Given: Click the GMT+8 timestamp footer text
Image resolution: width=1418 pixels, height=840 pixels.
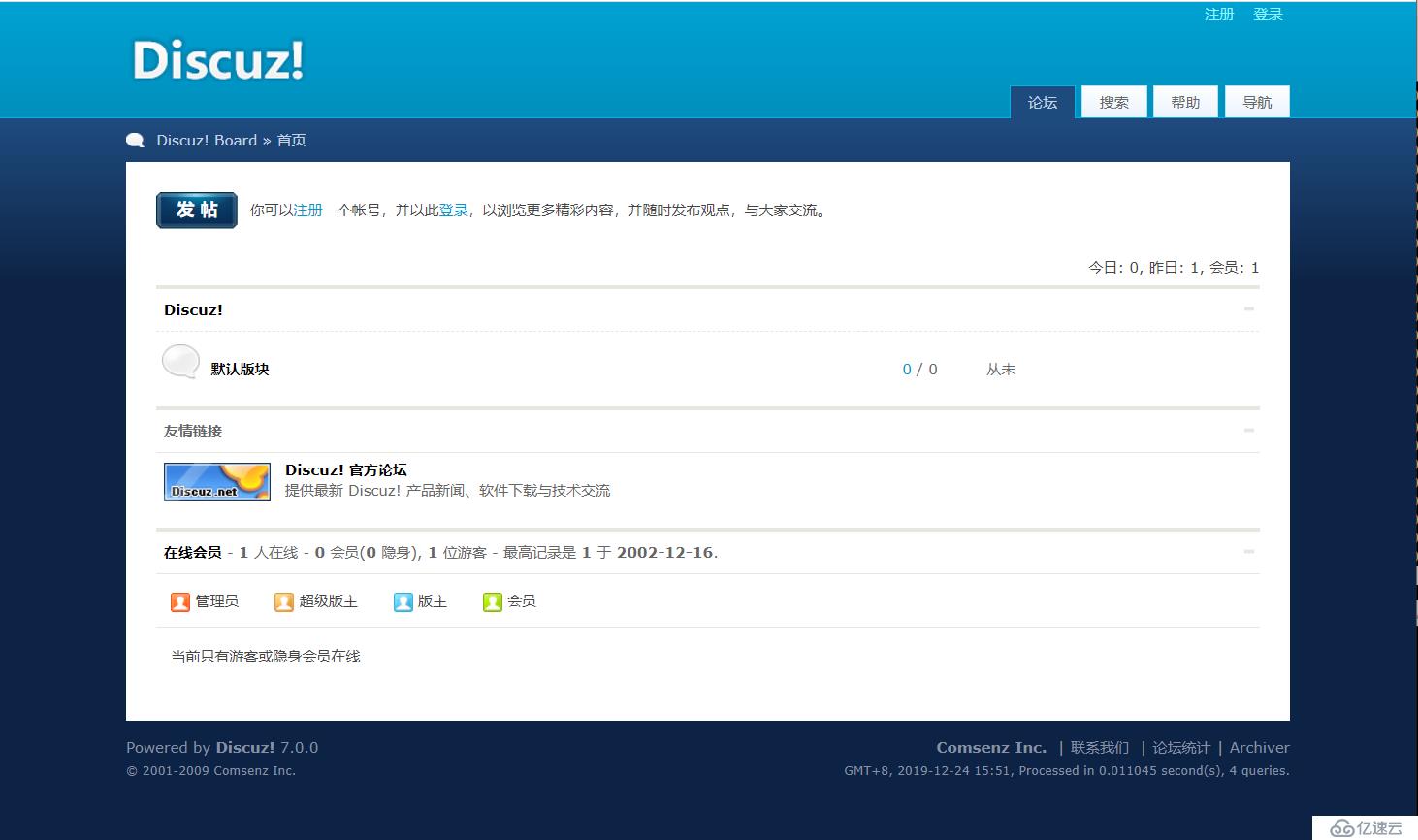Looking at the screenshot, I should point(1067,771).
